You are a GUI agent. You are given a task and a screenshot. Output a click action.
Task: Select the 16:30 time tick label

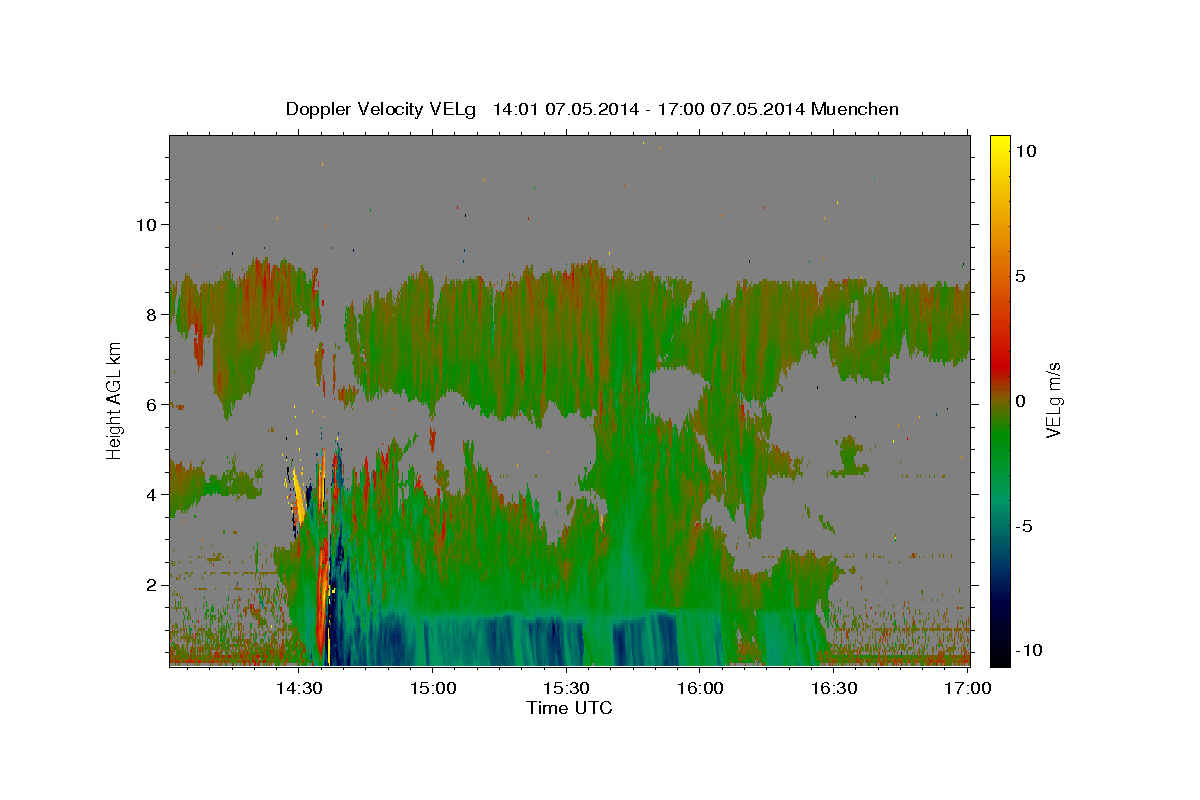click(x=834, y=688)
